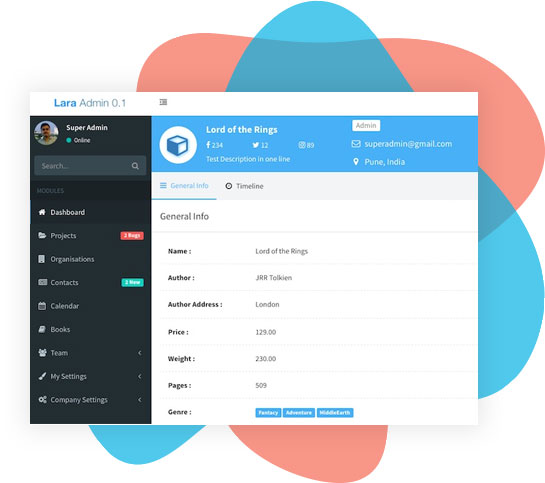This screenshot has height=483, width=545.
Task: Open the Super Admin profile avatar
Action: [46, 133]
